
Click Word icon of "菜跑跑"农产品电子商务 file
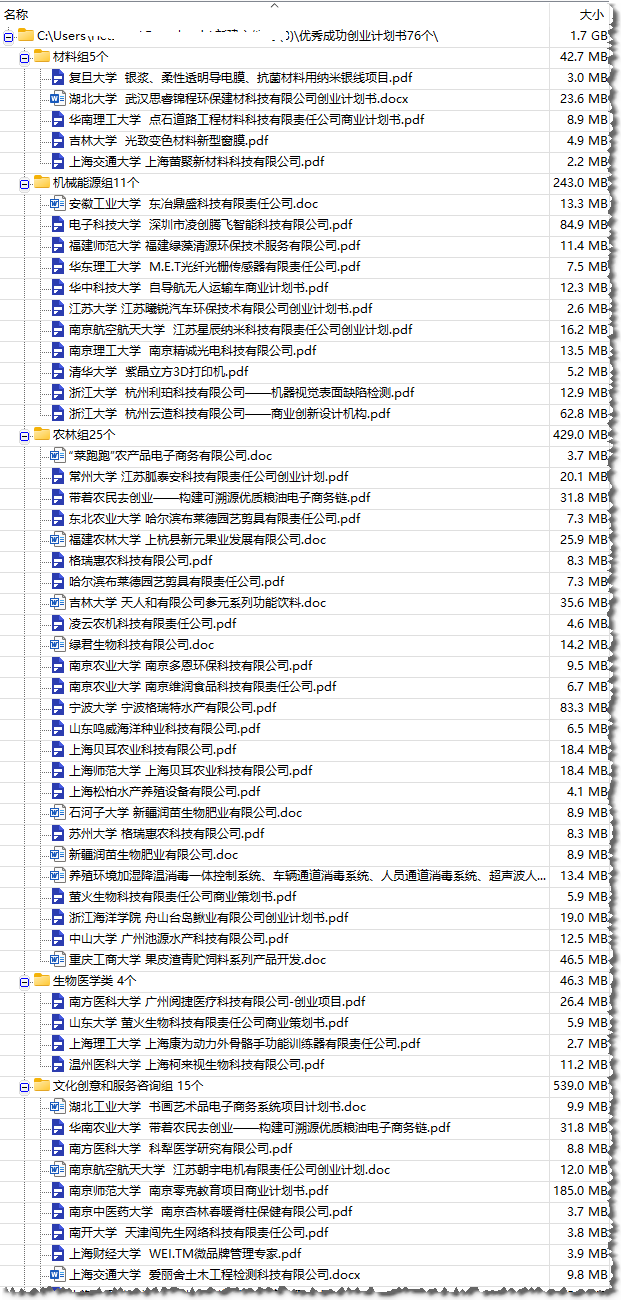pos(57,455)
